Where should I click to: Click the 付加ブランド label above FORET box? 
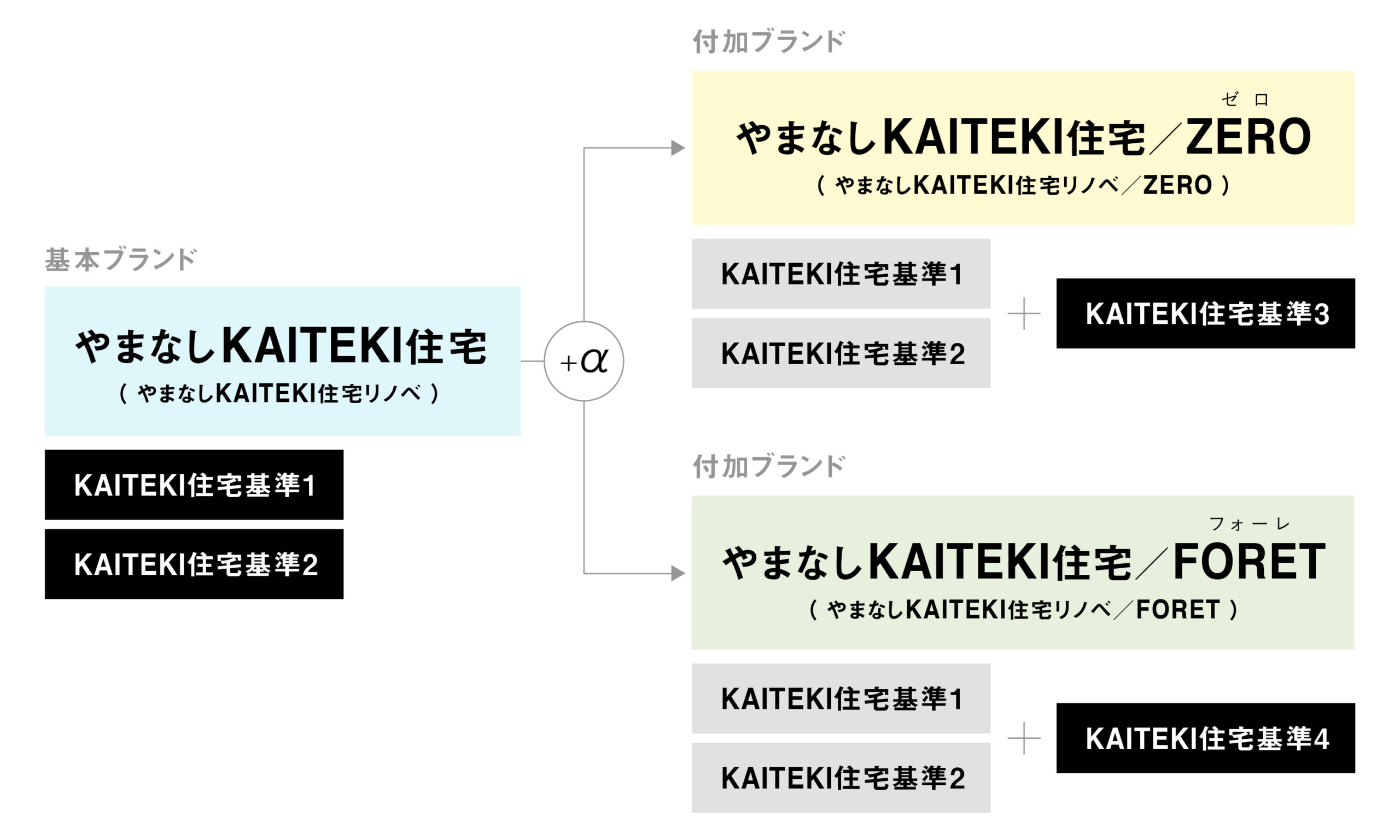[x=768, y=466]
